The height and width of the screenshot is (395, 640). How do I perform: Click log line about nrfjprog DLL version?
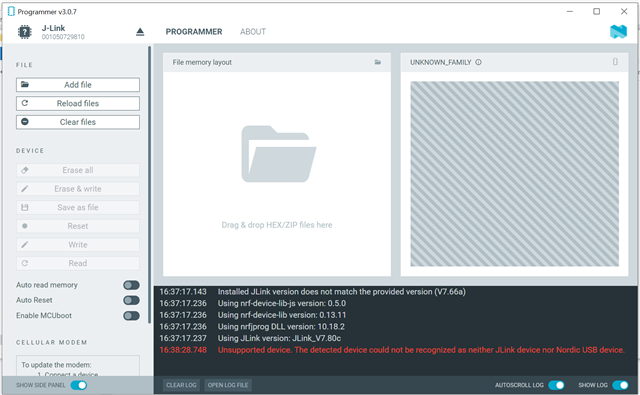281,327
